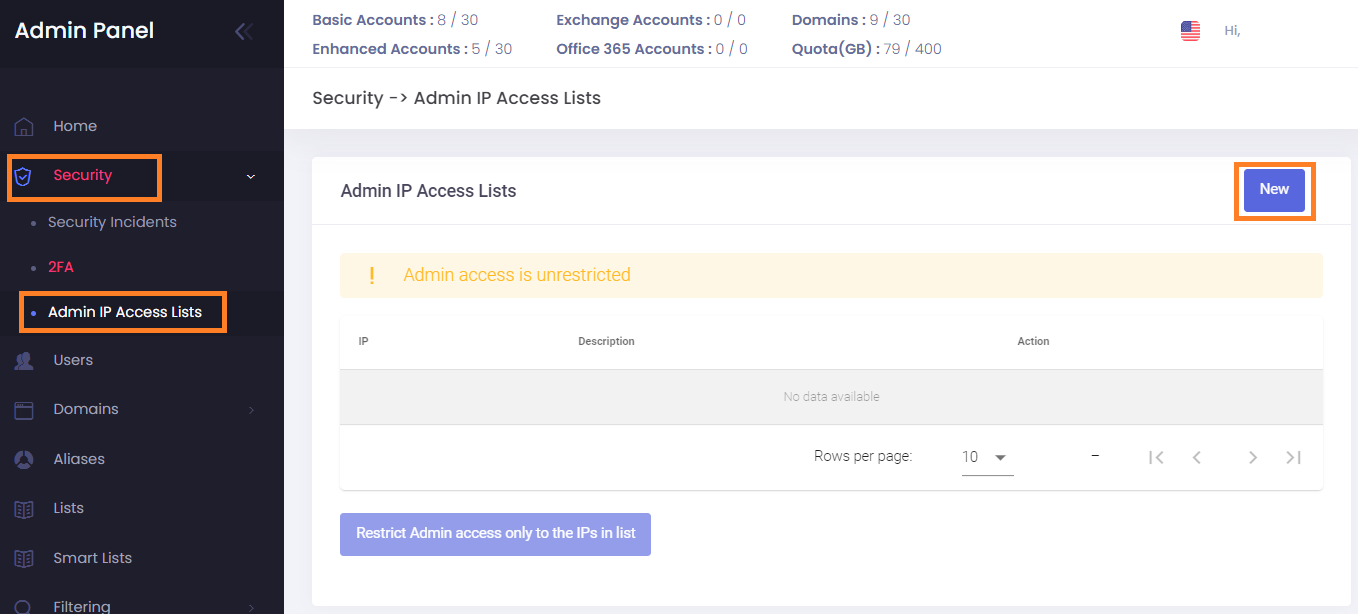Click the New button

pyautogui.click(x=1273, y=189)
